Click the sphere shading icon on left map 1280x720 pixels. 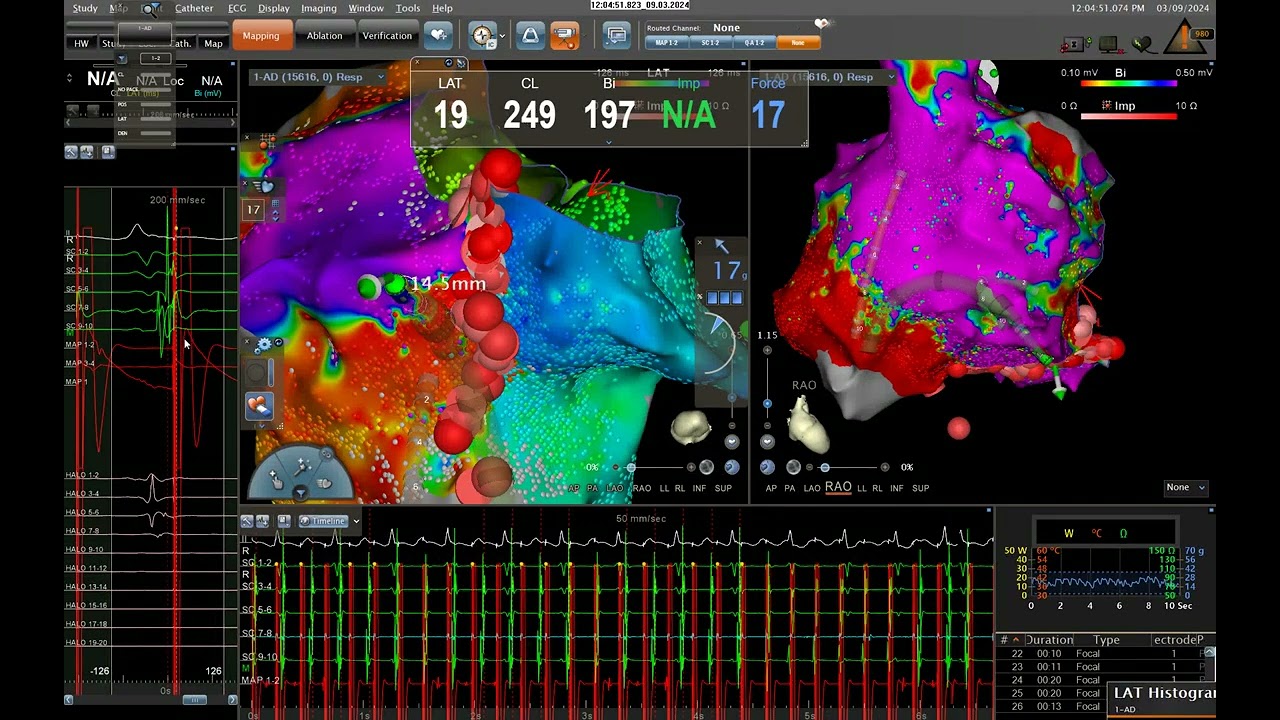(x=707, y=467)
